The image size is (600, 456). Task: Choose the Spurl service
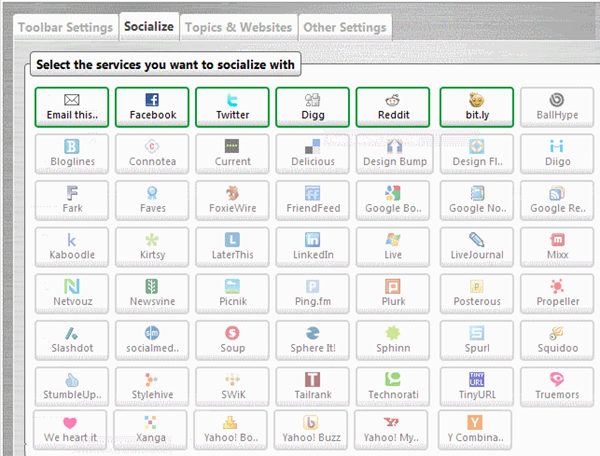point(477,340)
